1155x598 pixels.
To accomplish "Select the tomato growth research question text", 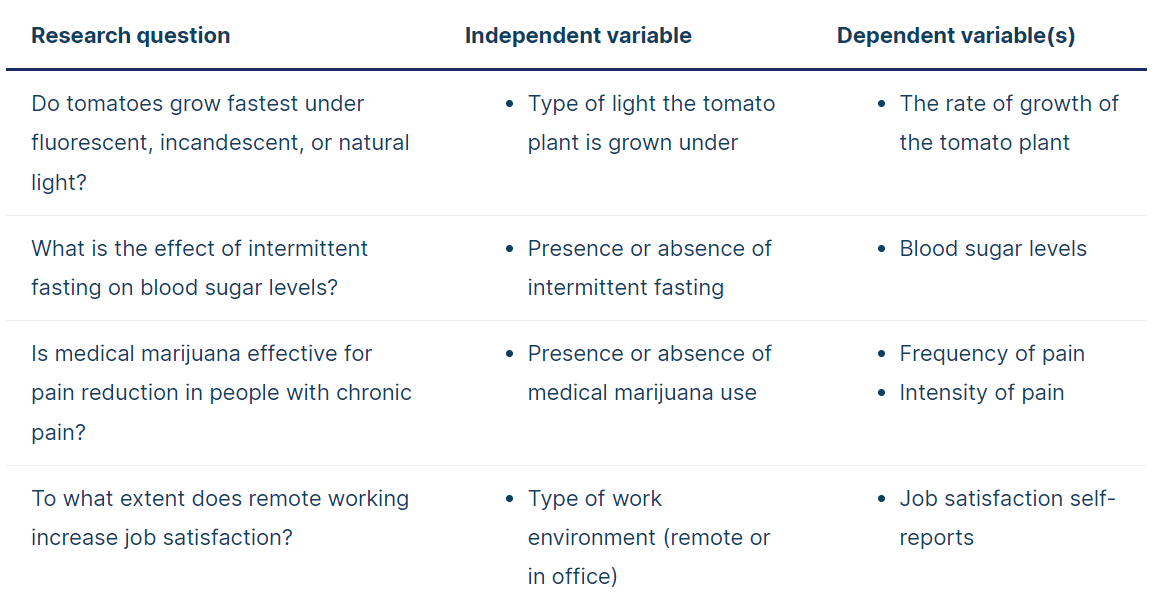I will tap(220, 142).
